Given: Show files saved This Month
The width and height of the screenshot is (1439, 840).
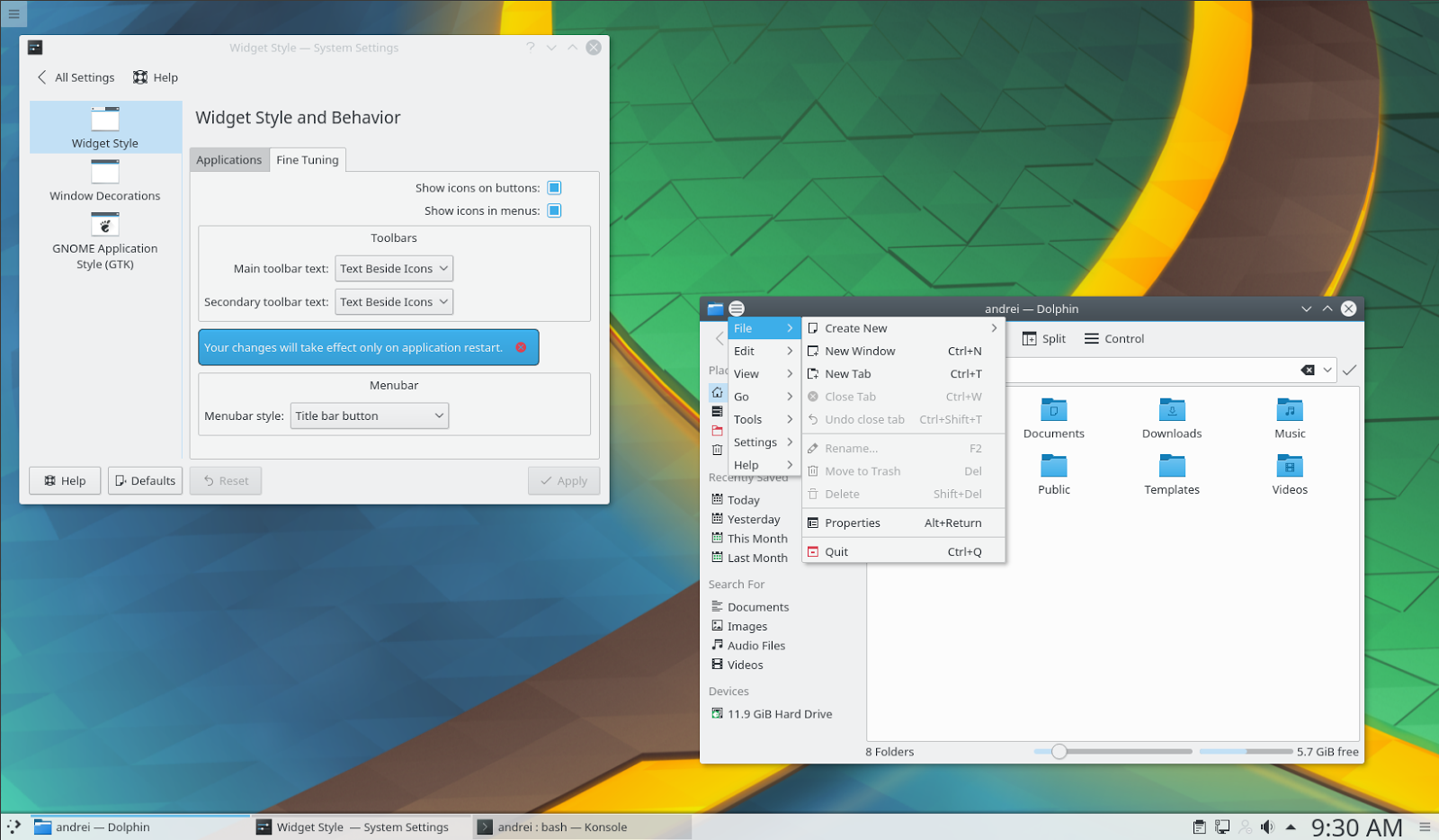Looking at the screenshot, I should (749, 539).
